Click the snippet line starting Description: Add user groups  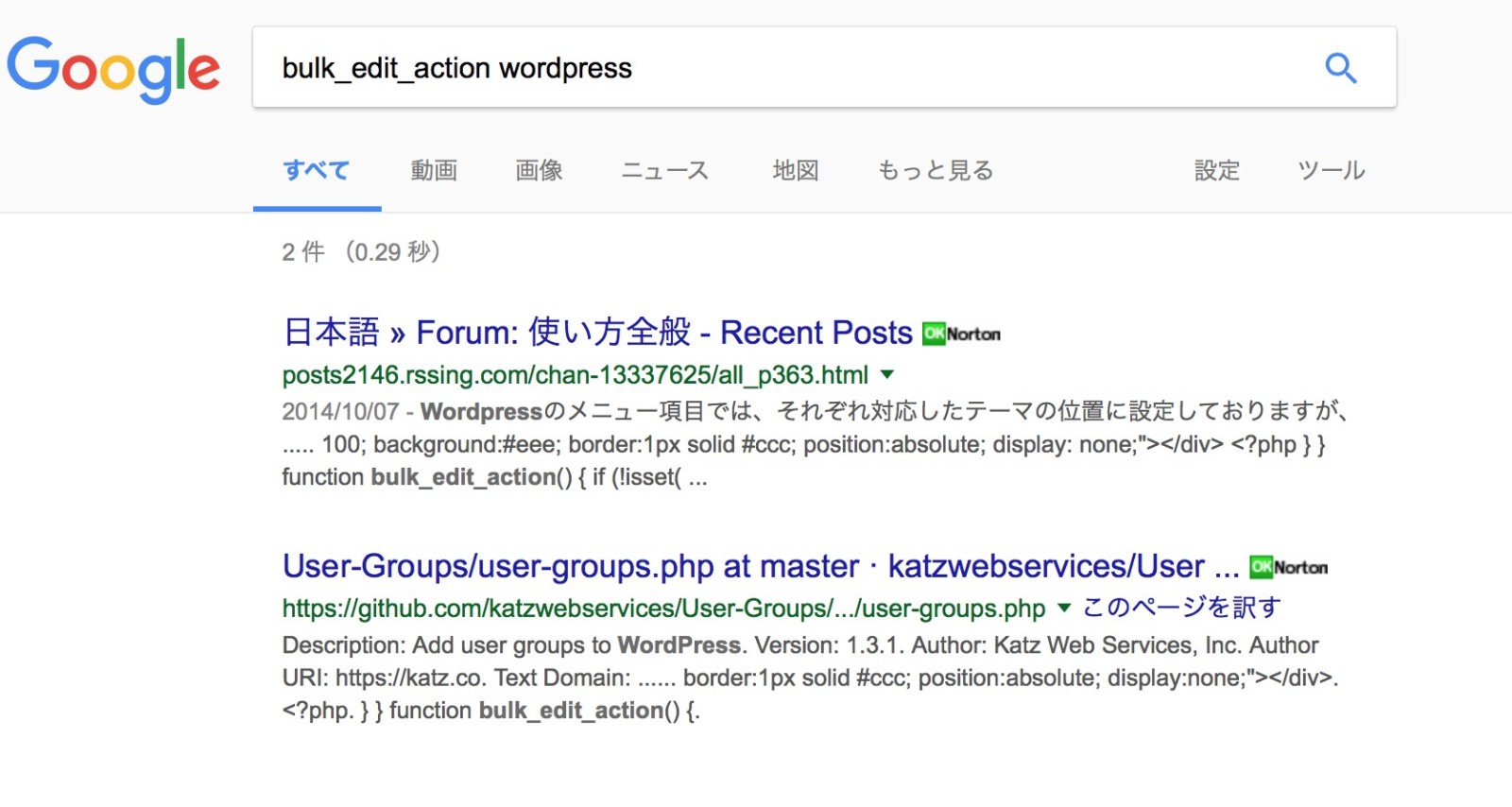799,645
